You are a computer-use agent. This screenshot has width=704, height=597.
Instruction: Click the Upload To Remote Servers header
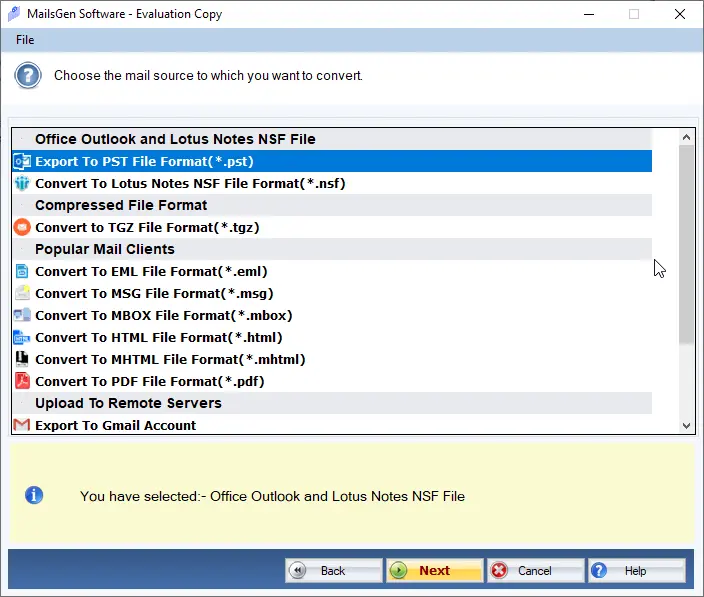332,403
